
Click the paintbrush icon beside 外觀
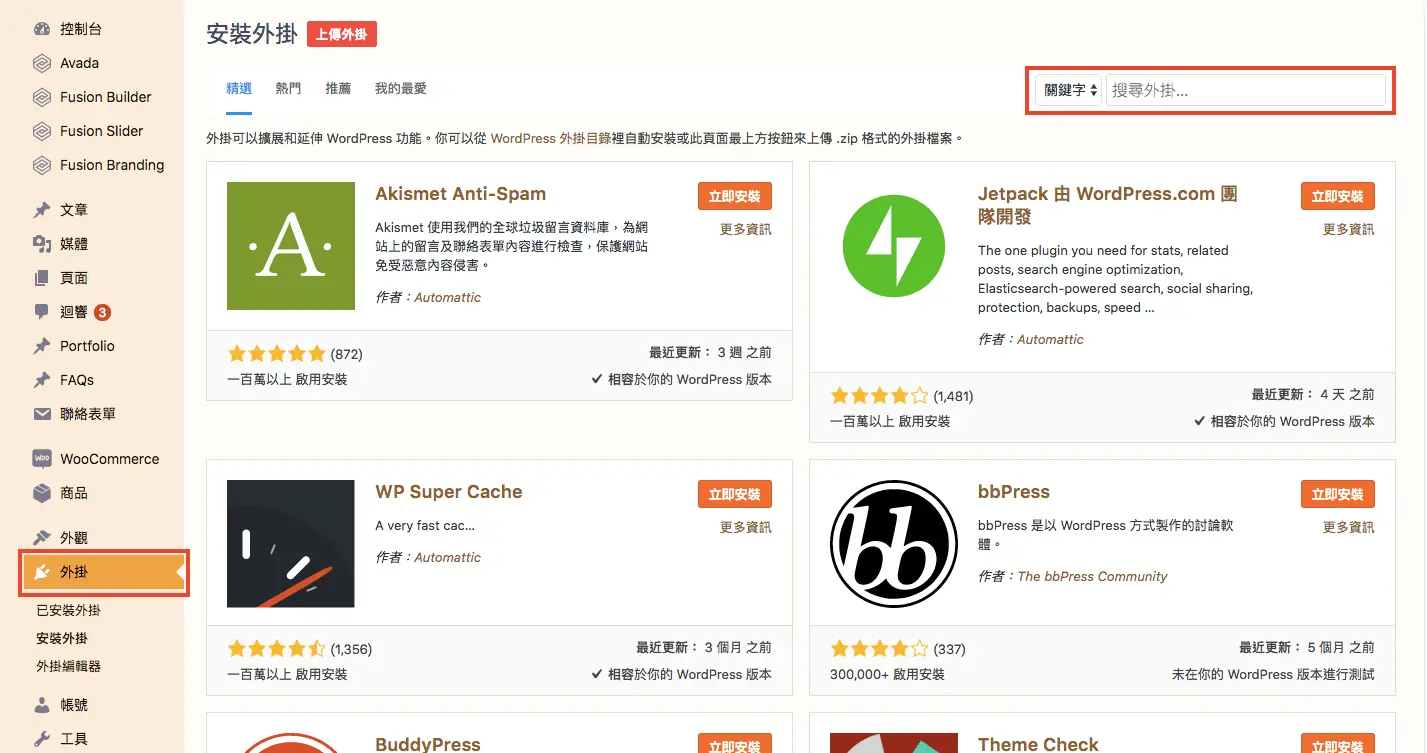[42, 538]
